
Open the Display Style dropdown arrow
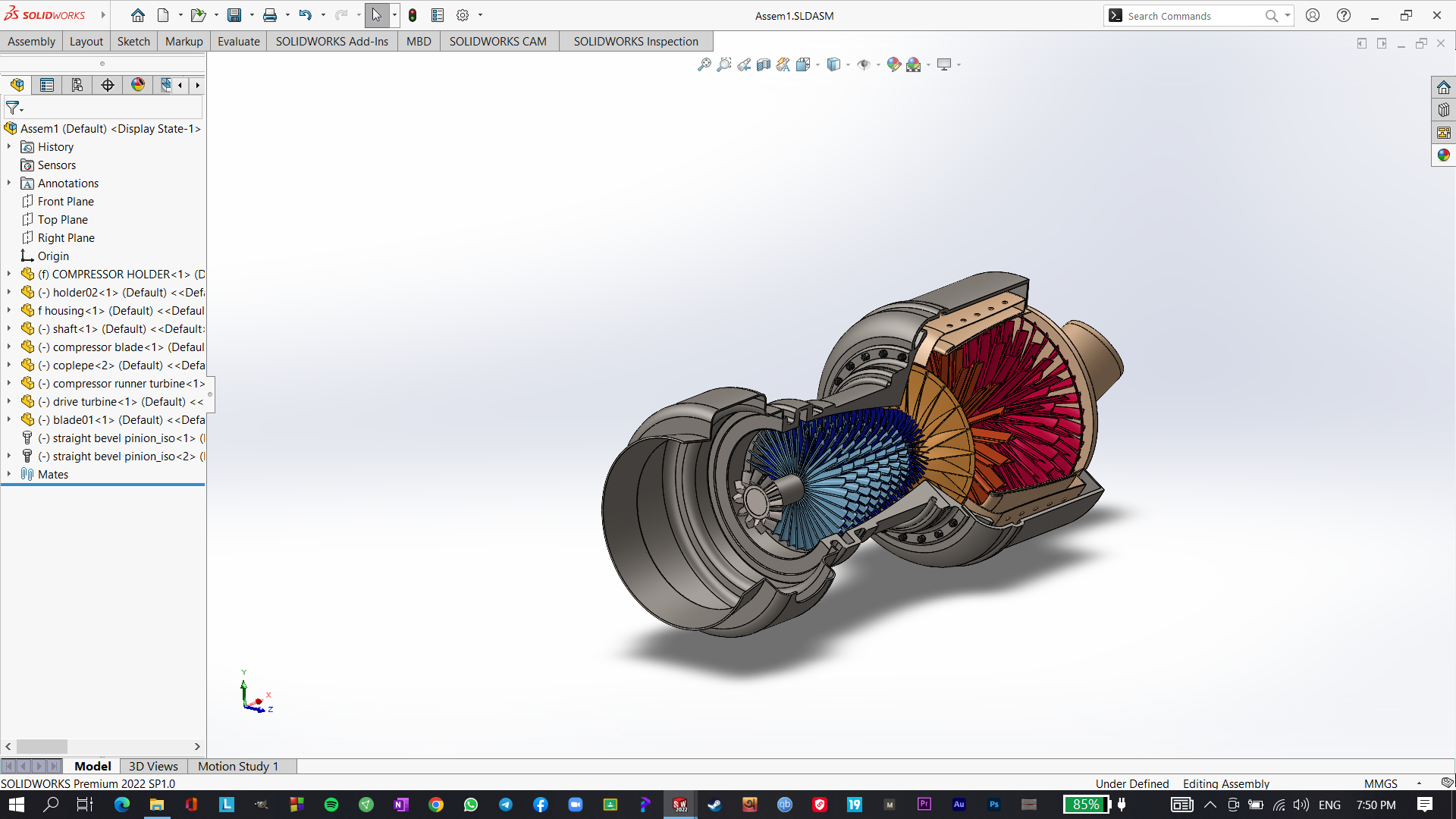[848, 65]
